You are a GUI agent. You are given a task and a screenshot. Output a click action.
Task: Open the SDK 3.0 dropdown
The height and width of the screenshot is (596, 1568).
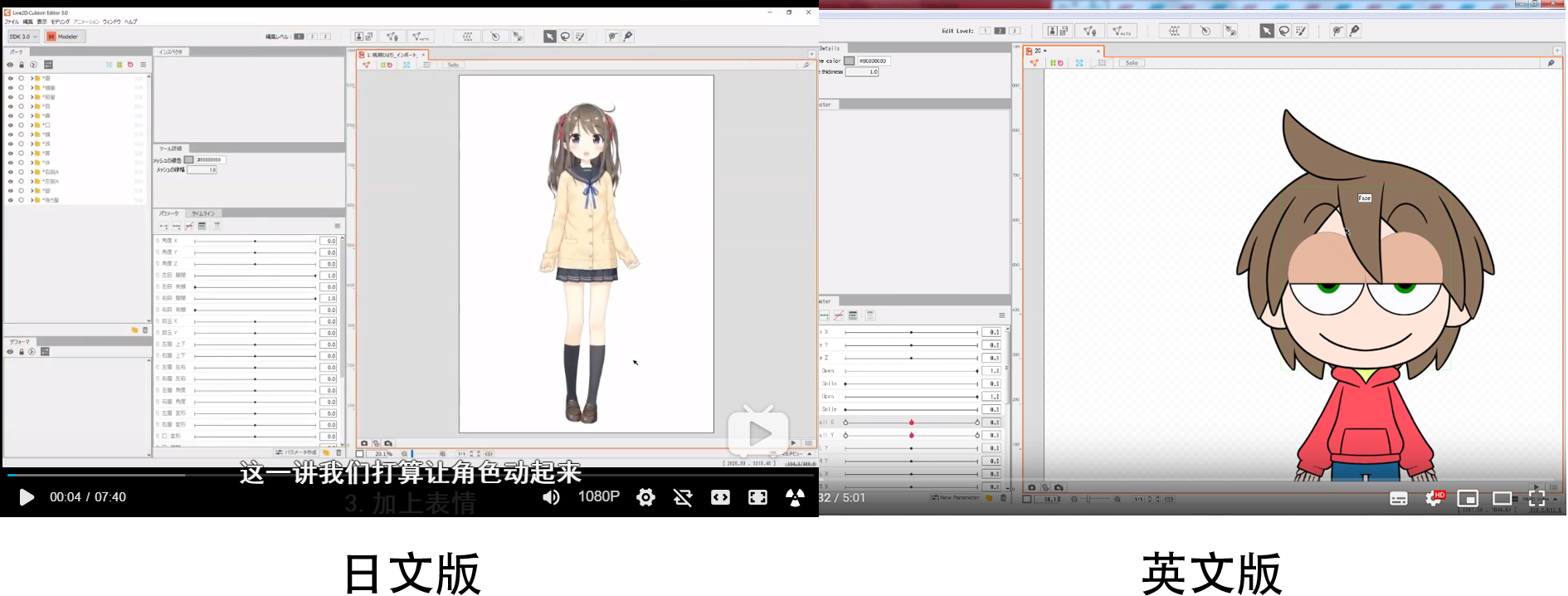click(23, 37)
